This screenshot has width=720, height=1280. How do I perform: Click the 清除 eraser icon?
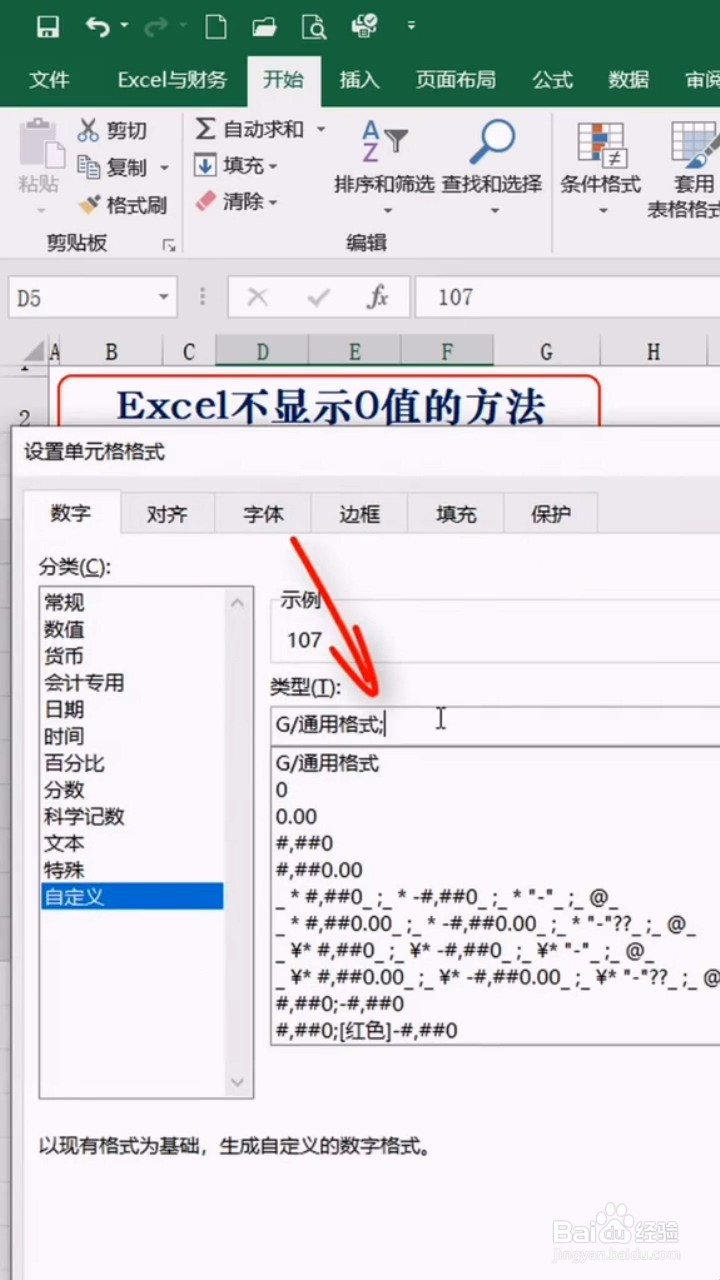coord(205,201)
